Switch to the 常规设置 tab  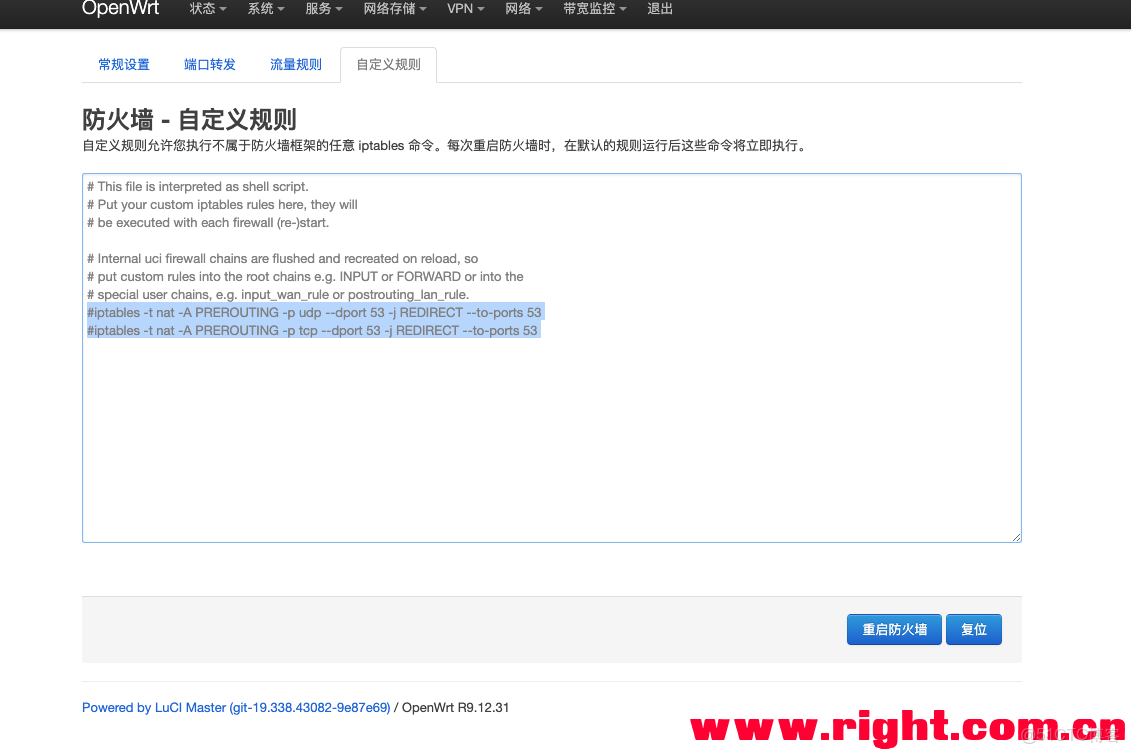[123, 63]
